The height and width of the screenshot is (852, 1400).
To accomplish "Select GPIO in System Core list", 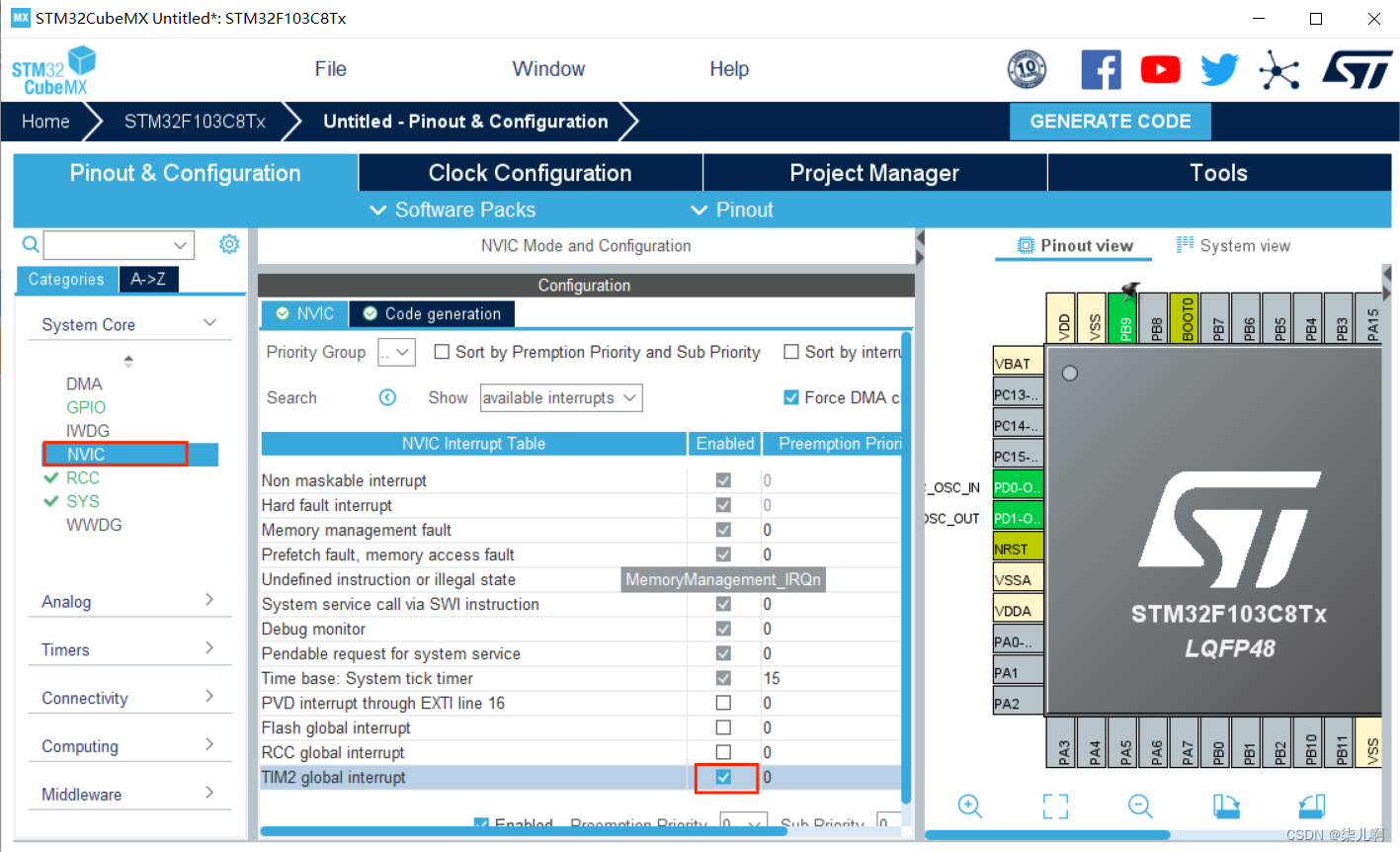I will pos(86,407).
